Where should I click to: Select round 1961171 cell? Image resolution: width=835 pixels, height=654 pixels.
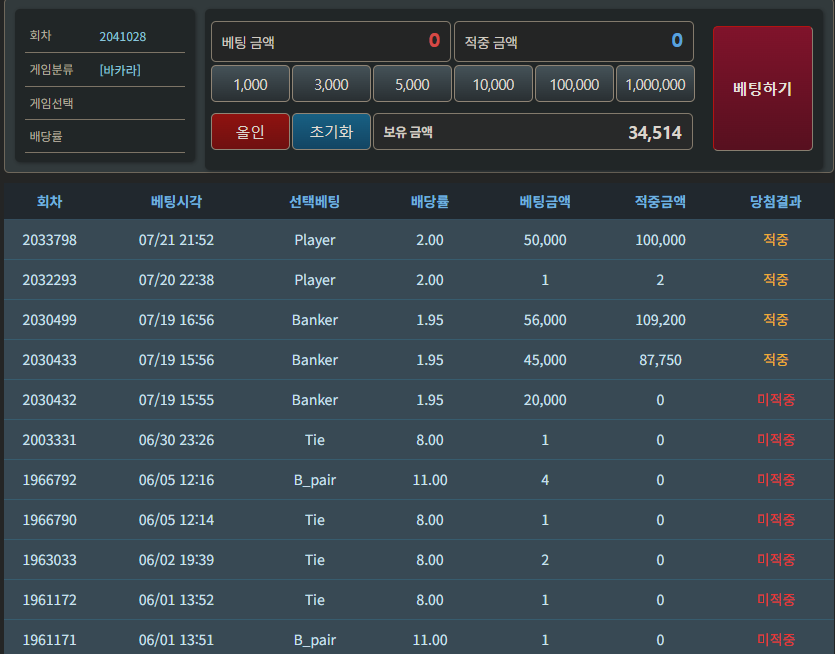pos(50,640)
